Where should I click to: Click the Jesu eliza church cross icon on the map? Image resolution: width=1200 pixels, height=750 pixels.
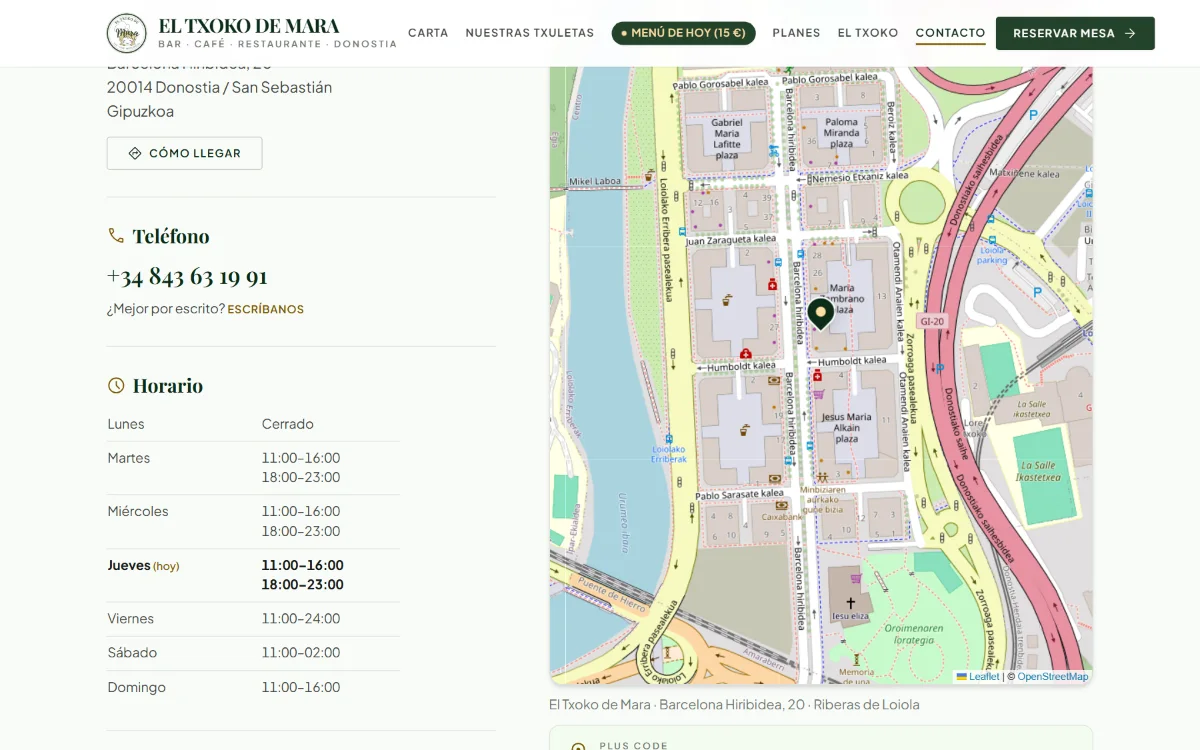click(x=851, y=603)
